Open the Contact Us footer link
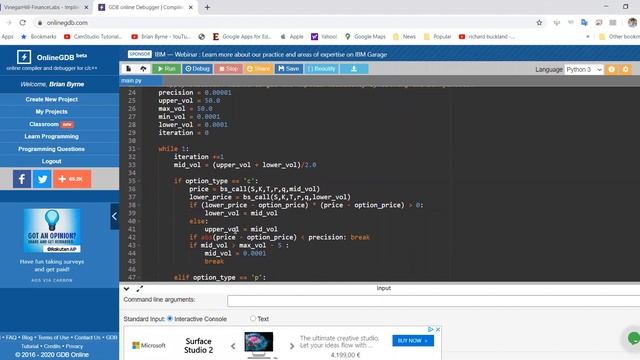640x360 pixels. point(87,338)
